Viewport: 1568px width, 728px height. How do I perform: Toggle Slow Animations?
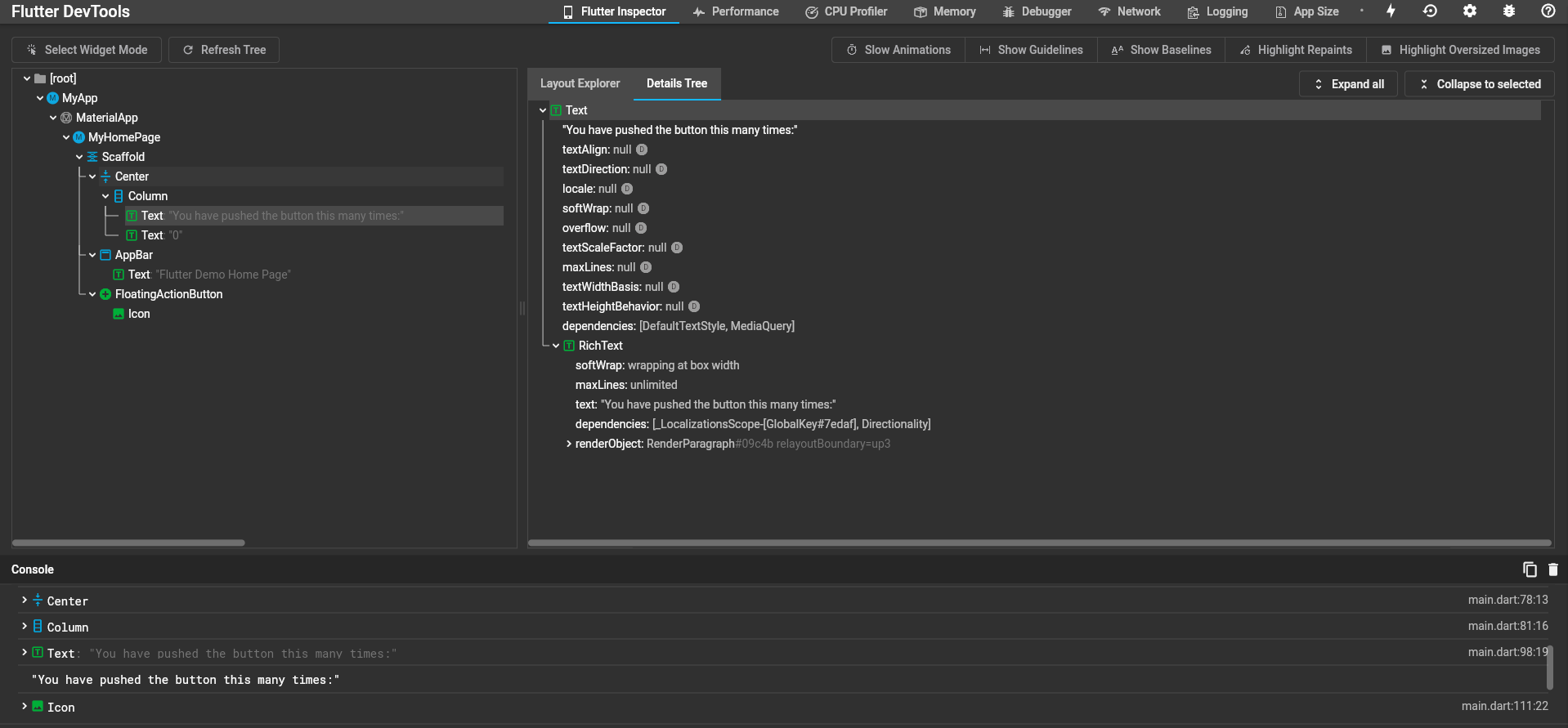(x=898, y=50)
